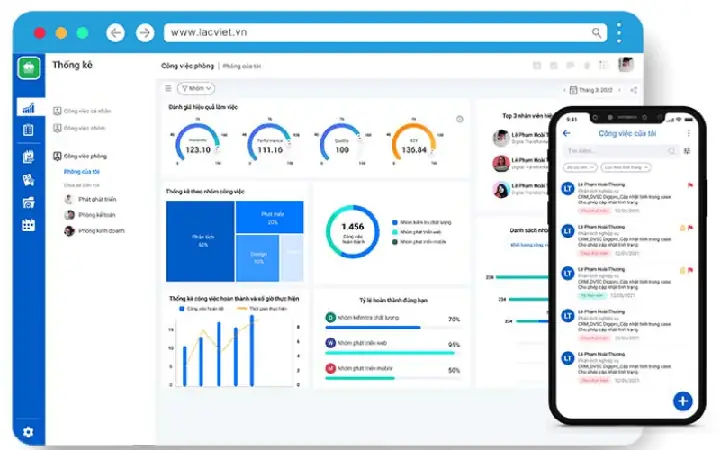This screenshot has height=450, width=720.
Task: Toggle the hamburger list icon beside Nhóm
Action: tap(169, 88)
